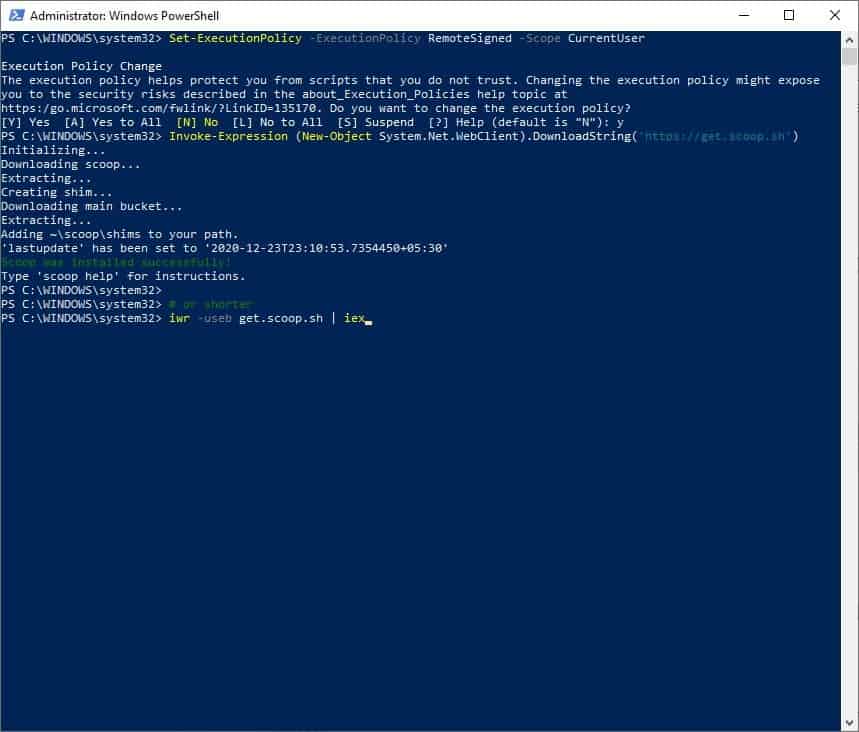This screenshot has width=859, height=732.
Task: Click the 'iwr' command on last line
Action: pyautogui.click(x=179, y=318)
